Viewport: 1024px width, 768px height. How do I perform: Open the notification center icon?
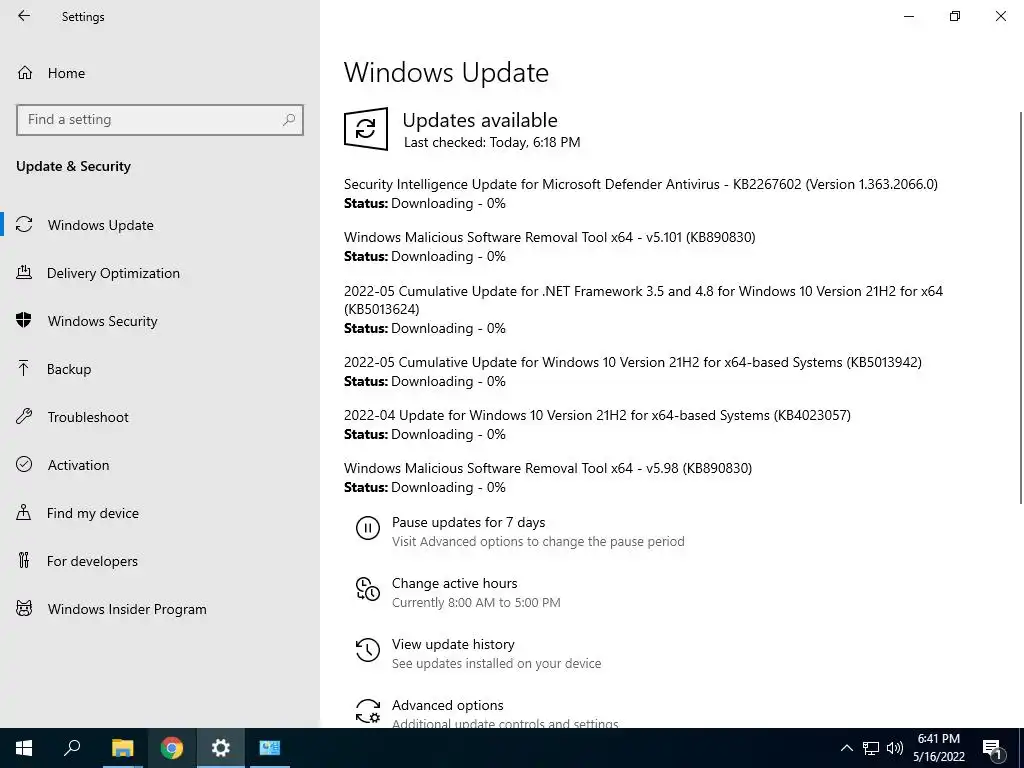[x=993, y=749]
